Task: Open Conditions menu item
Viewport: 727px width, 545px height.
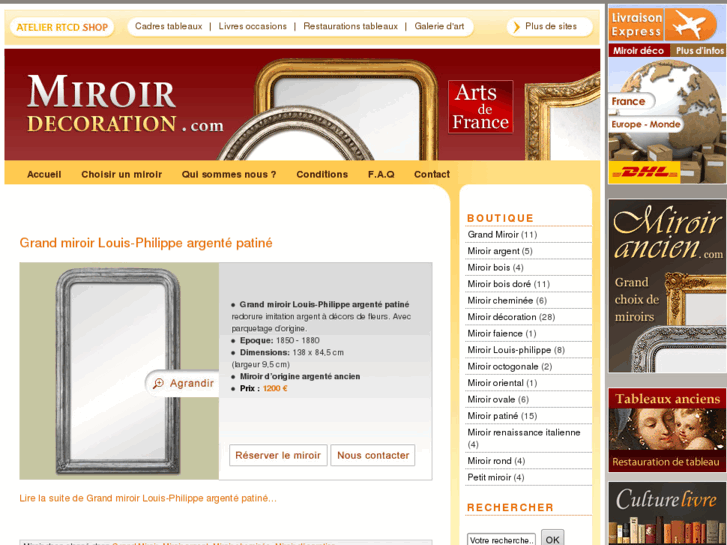Action: click(322, 174)
